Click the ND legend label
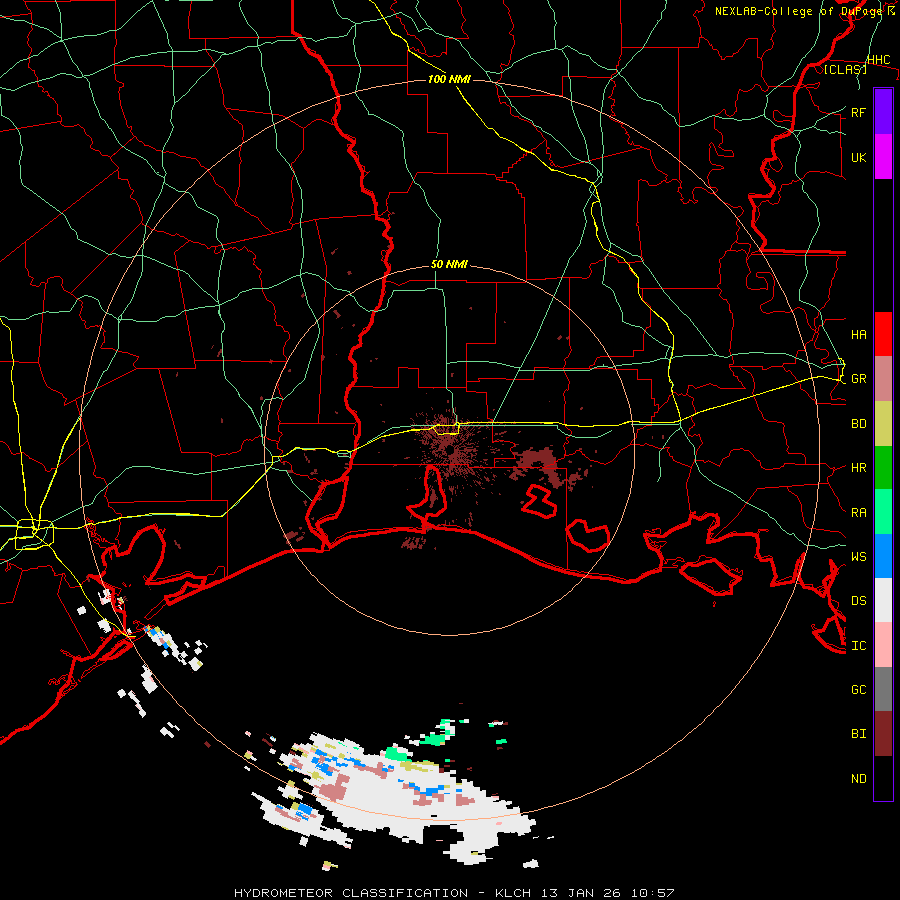 click(x=859, y=779)
